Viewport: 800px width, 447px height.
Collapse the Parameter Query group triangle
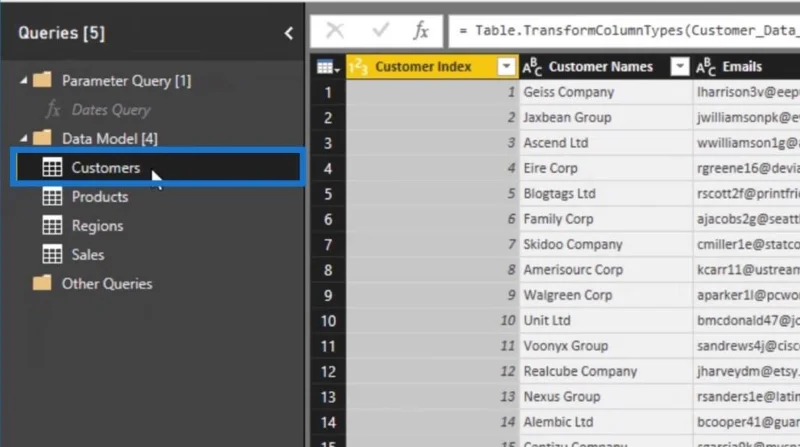23,80
